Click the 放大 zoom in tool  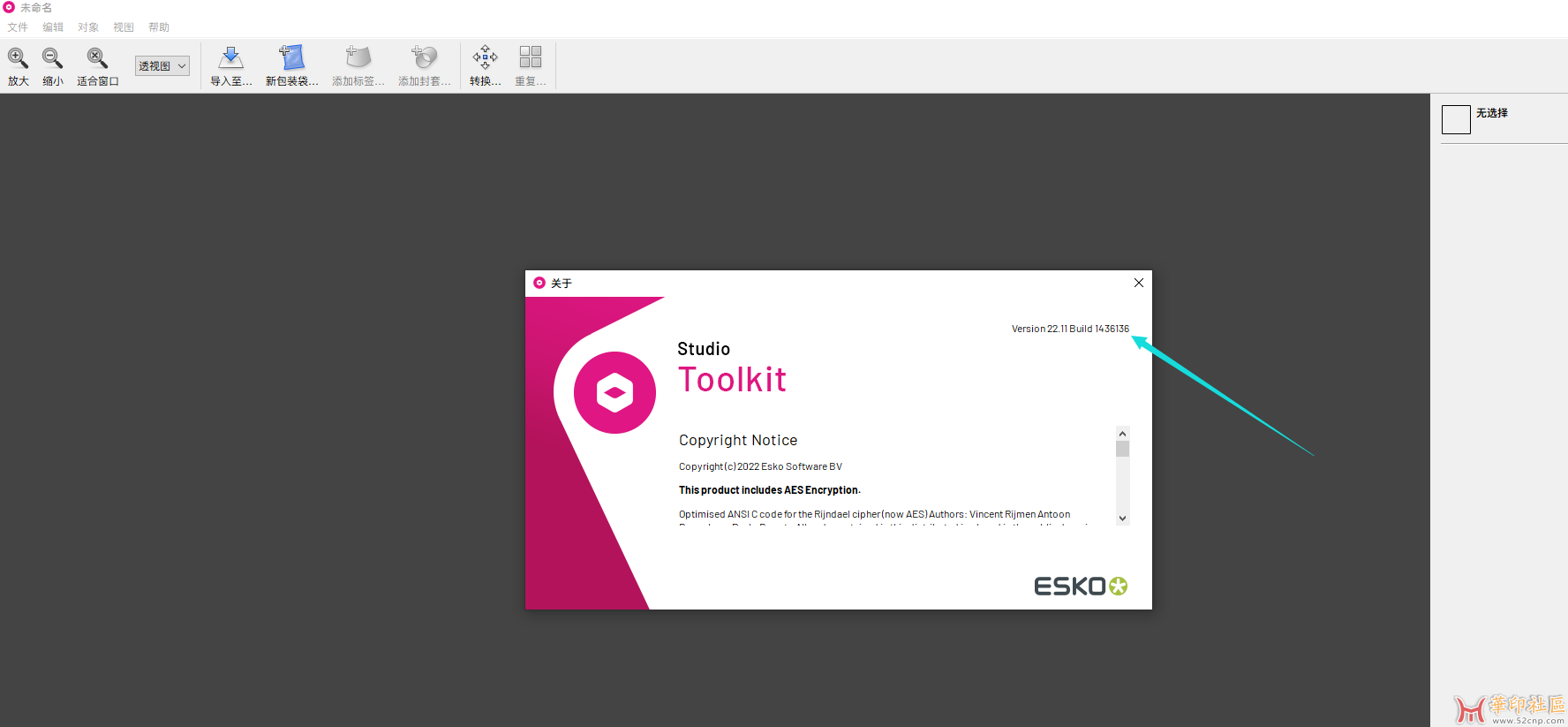click(x=18, y=66)
